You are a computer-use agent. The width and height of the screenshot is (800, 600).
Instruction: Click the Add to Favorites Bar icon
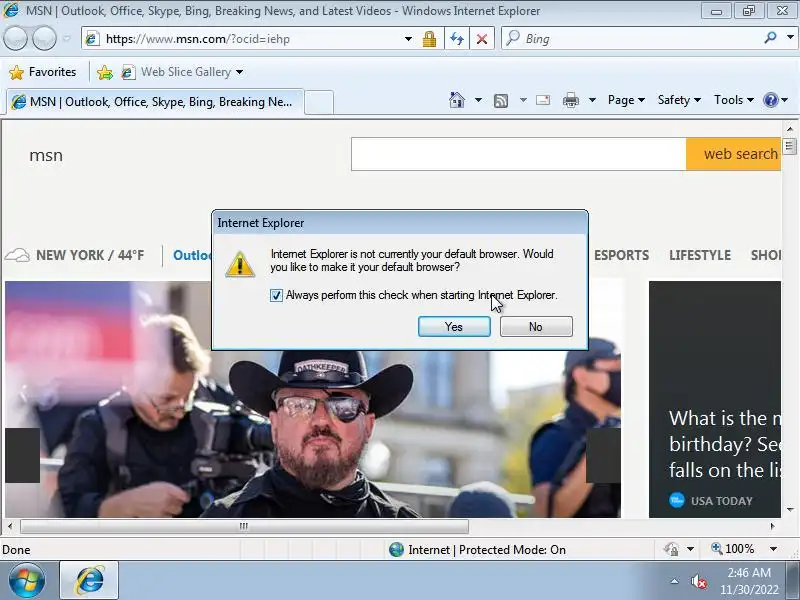105,72
